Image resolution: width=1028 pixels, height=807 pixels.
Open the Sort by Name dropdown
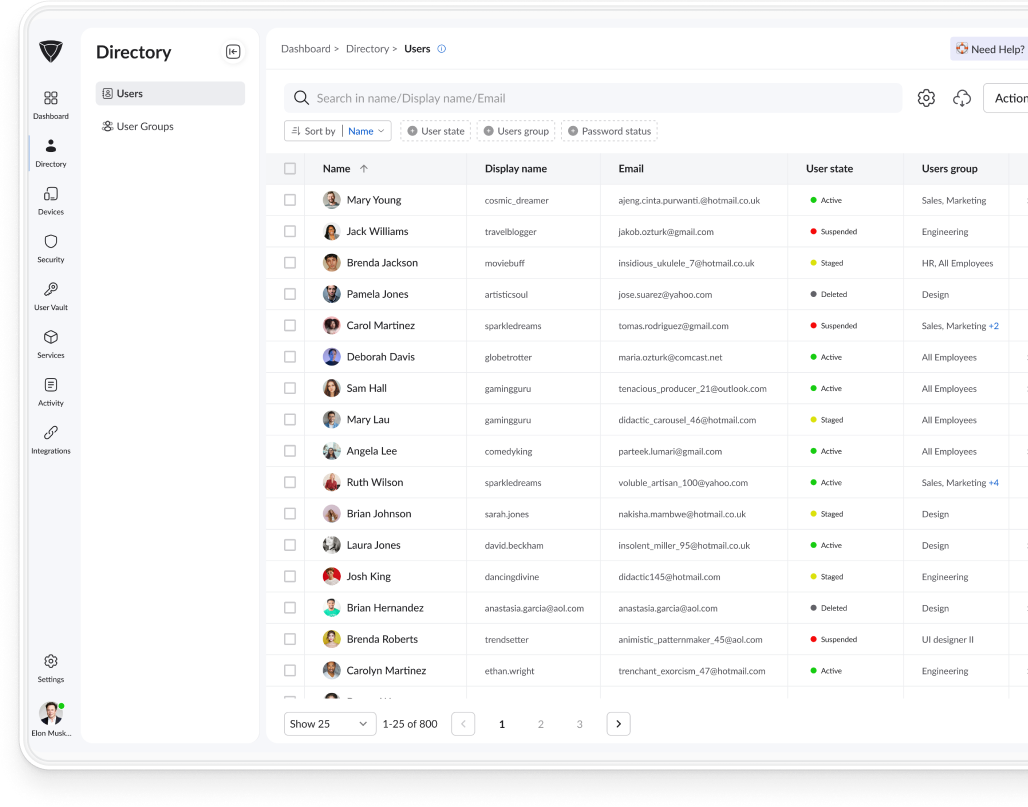pyautogui.click(x=338, y=131)
